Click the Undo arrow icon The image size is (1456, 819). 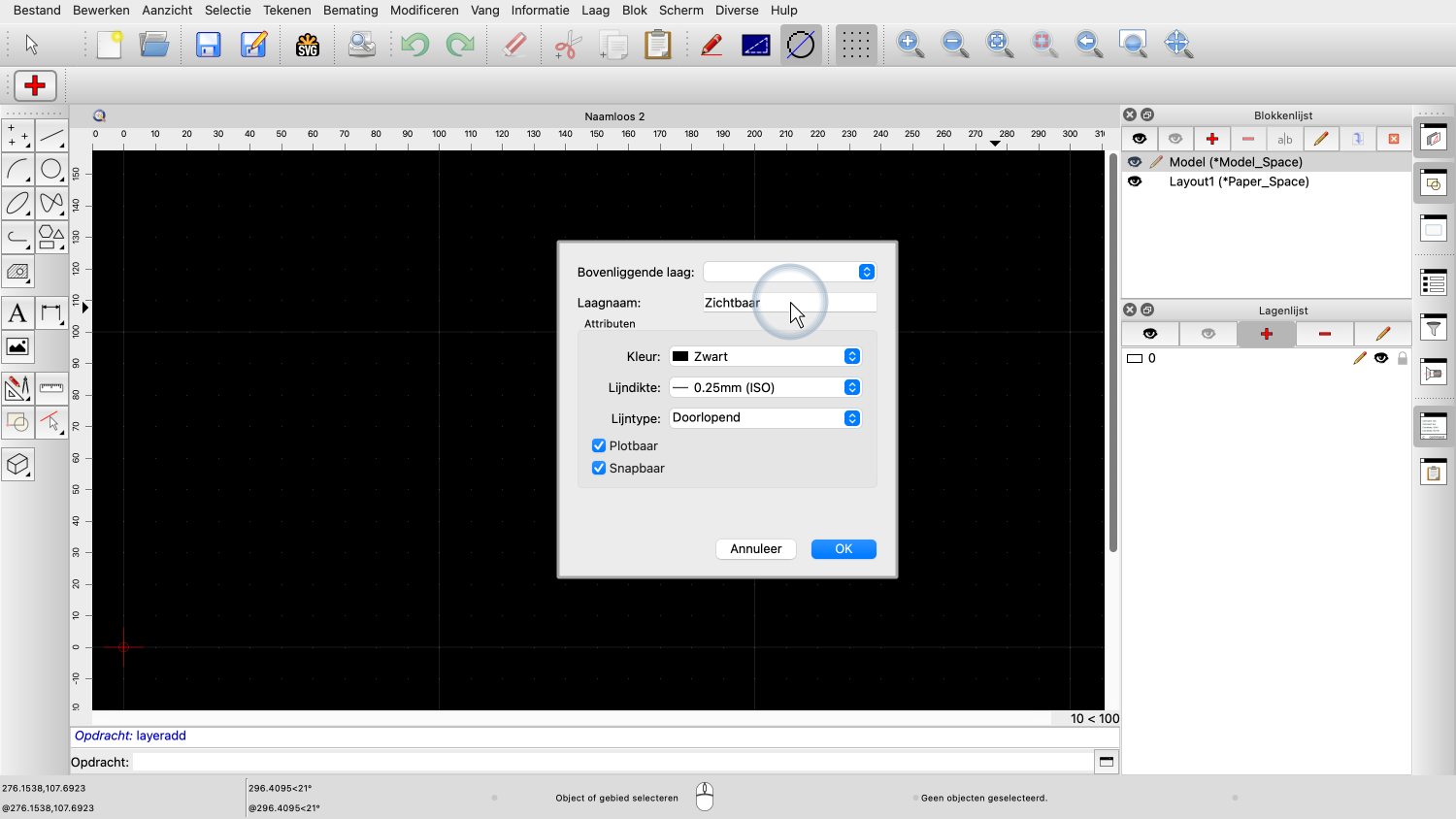[415, 45]
